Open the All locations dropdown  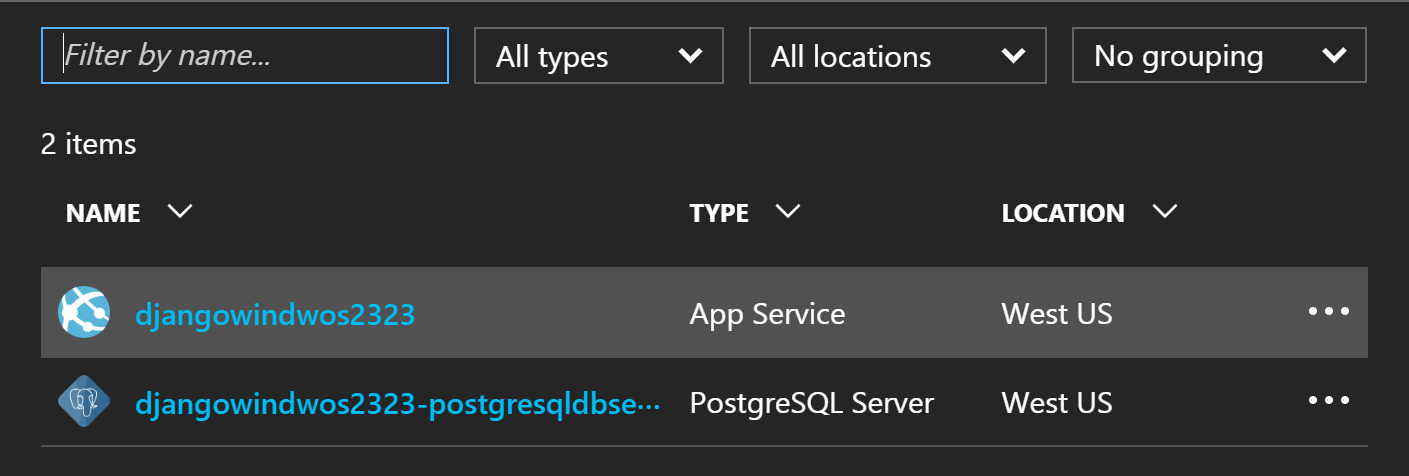tap(897, 56)
